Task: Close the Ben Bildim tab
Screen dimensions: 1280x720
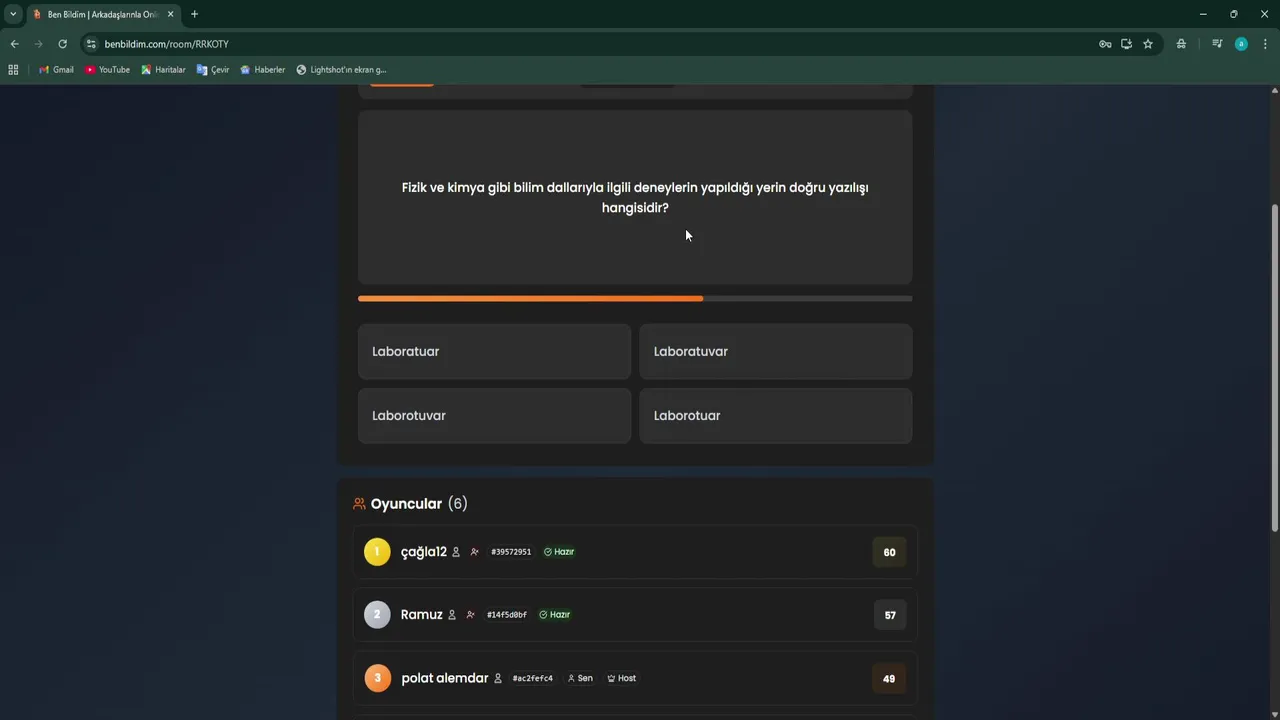Action: pyautogui.click(x=171, y=14)
